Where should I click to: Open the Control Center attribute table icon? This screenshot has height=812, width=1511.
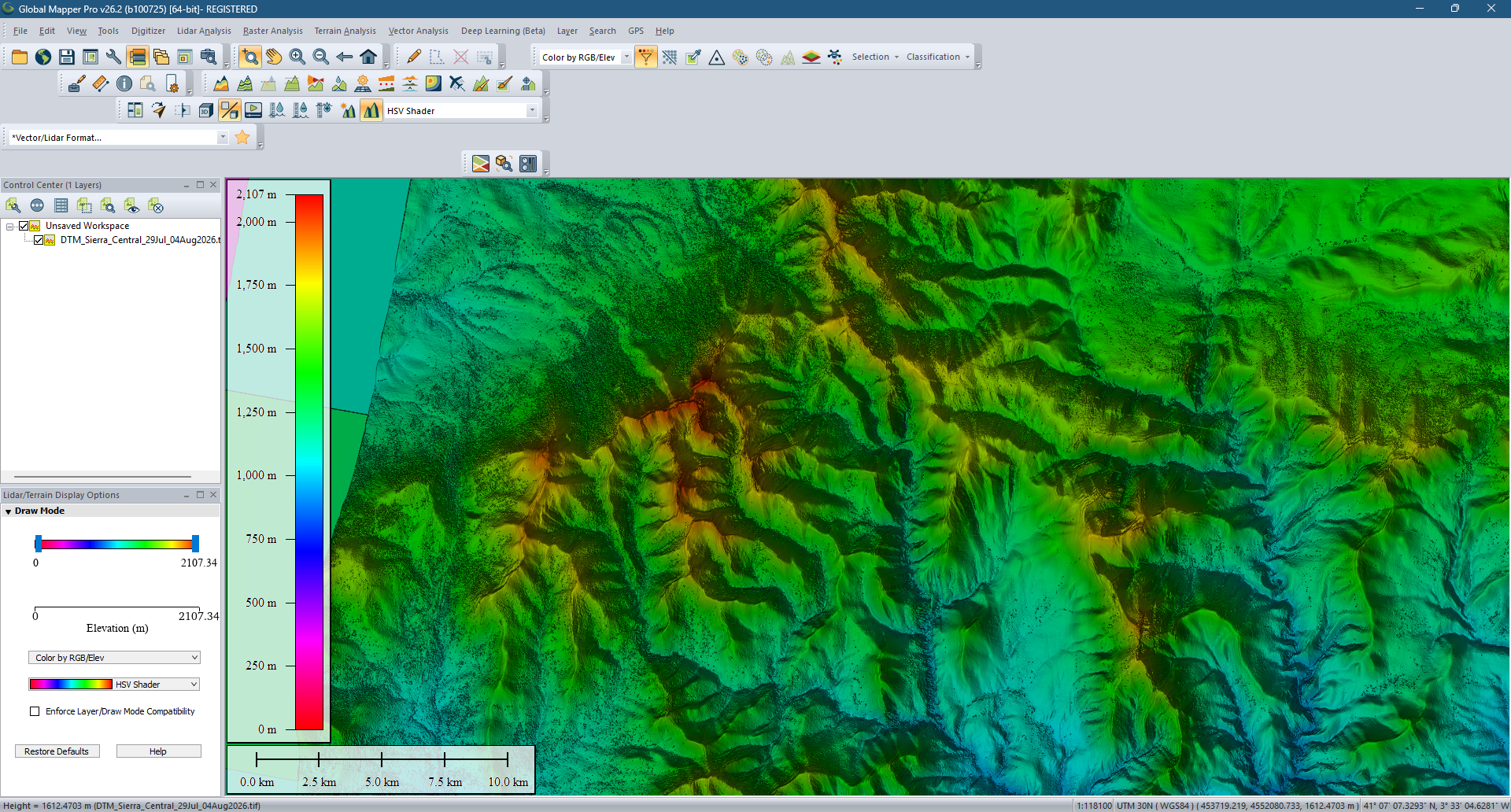(x=61, y=205)
